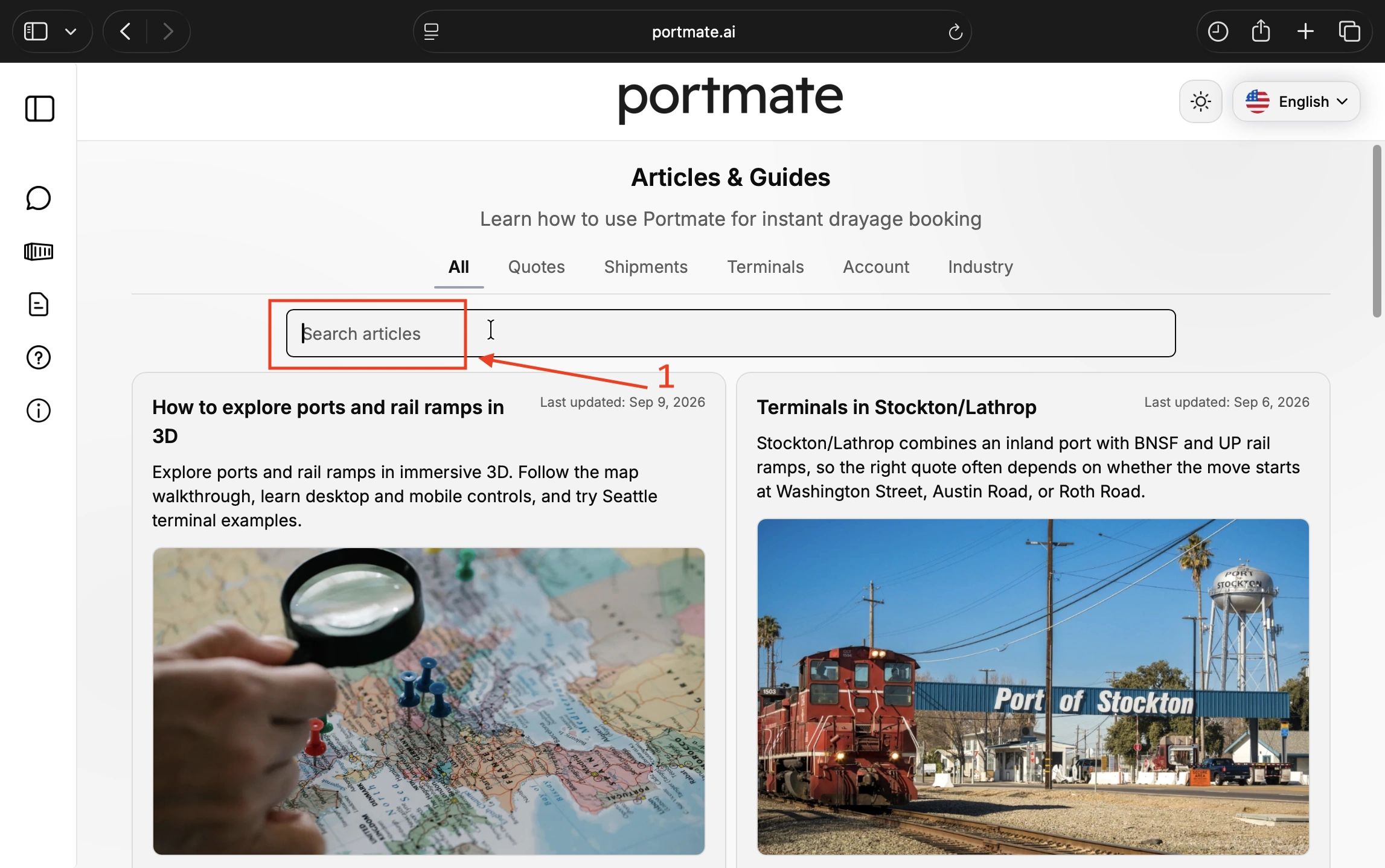Open the Port of Stockton train thumbnail
The width and height of the screenshot is (1385, 868).
1033,686
